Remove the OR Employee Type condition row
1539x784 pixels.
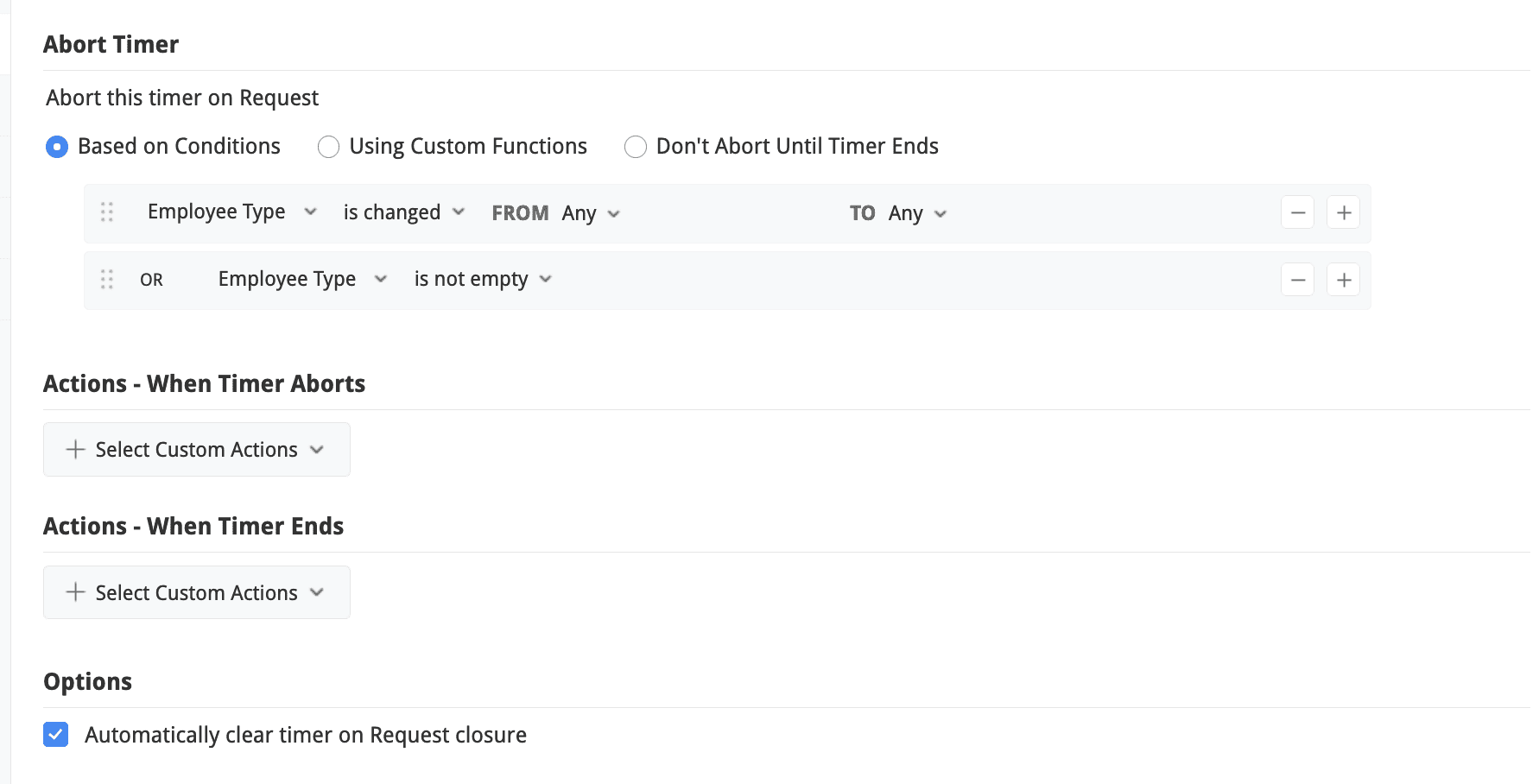1297,280
